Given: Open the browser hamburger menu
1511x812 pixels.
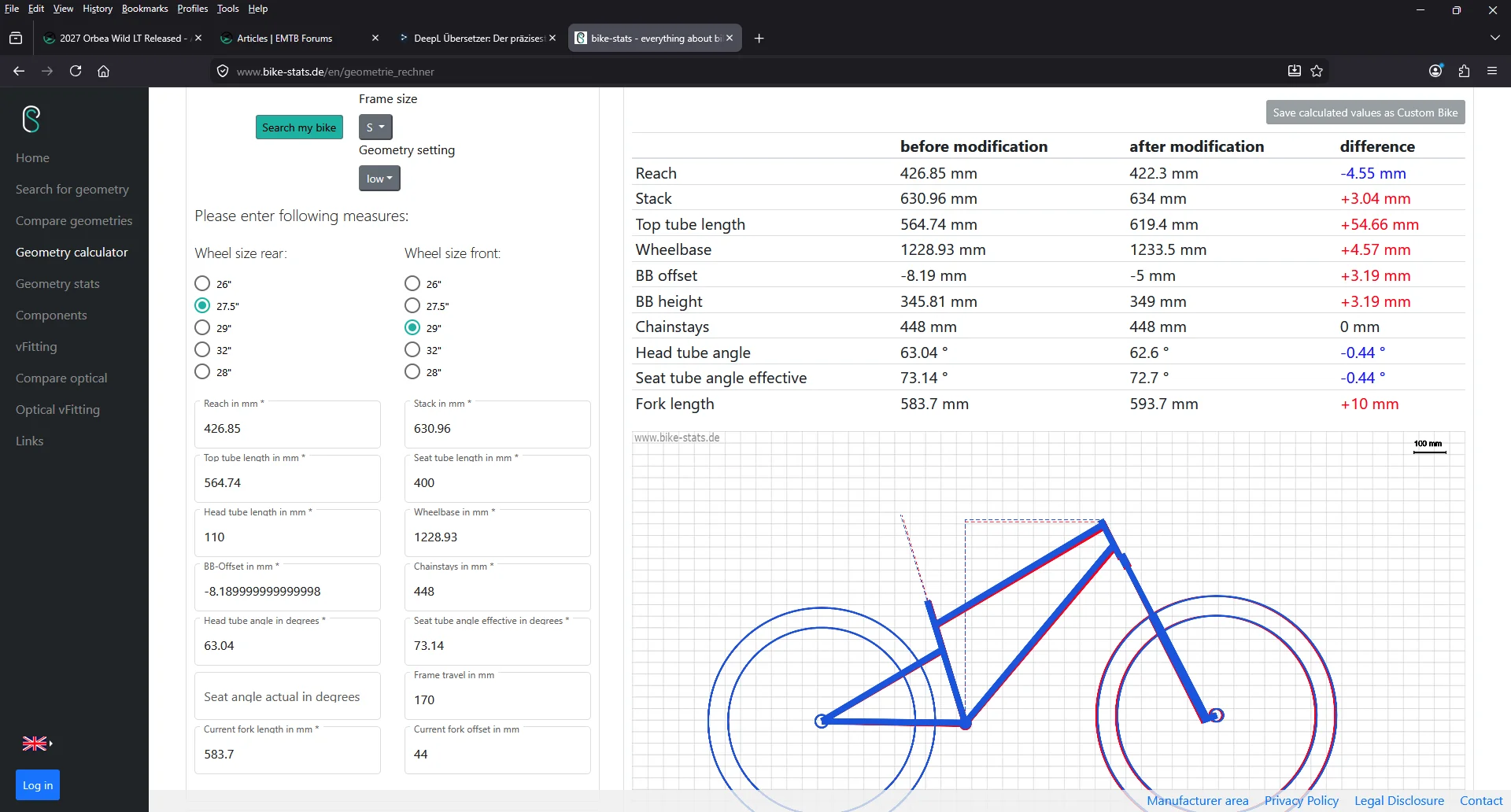Looking at the screenshot, I should coord(1492,71).
